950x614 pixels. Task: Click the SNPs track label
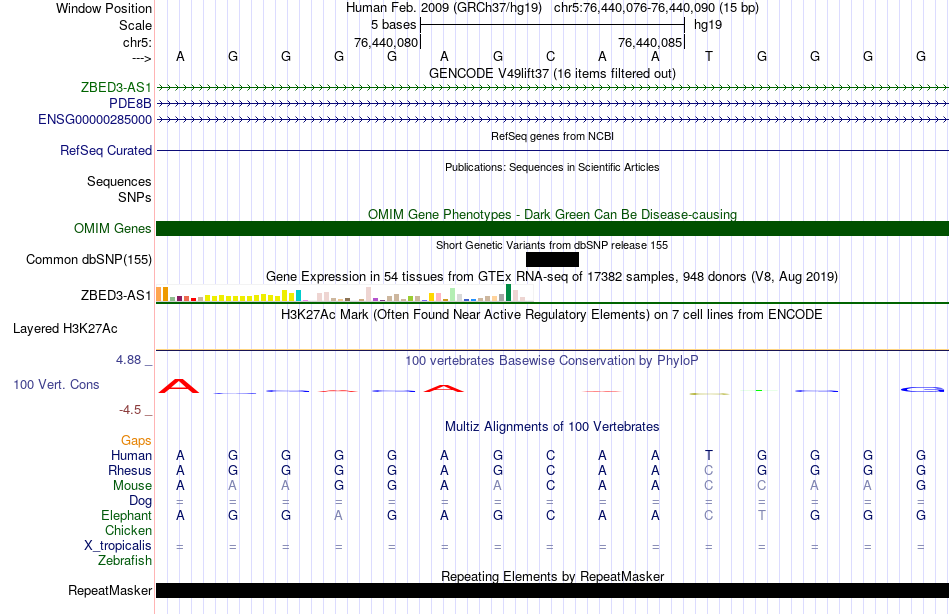135,197
